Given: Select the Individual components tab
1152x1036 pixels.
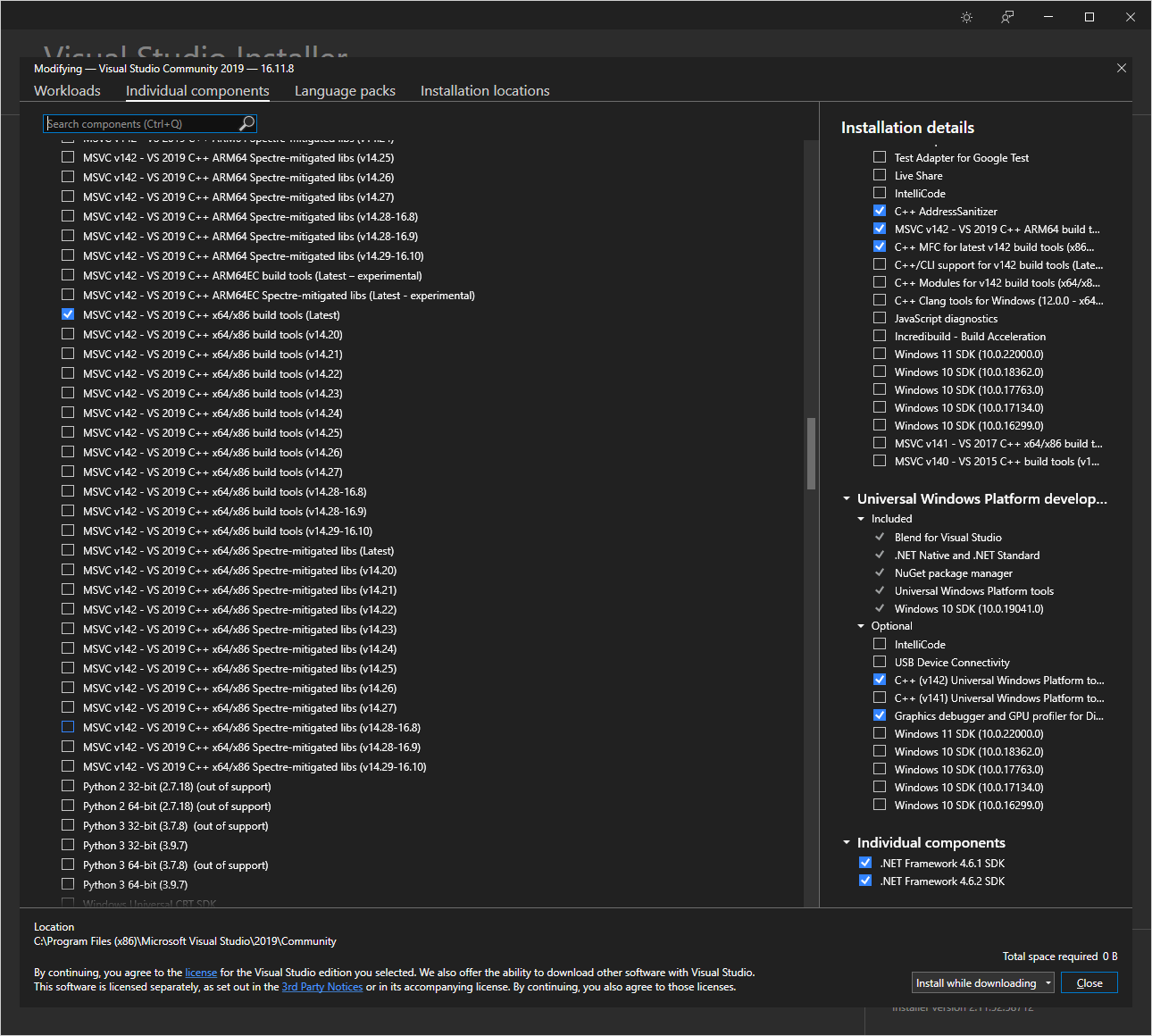Looking at the screenshot, I should (x=197, y=91).
